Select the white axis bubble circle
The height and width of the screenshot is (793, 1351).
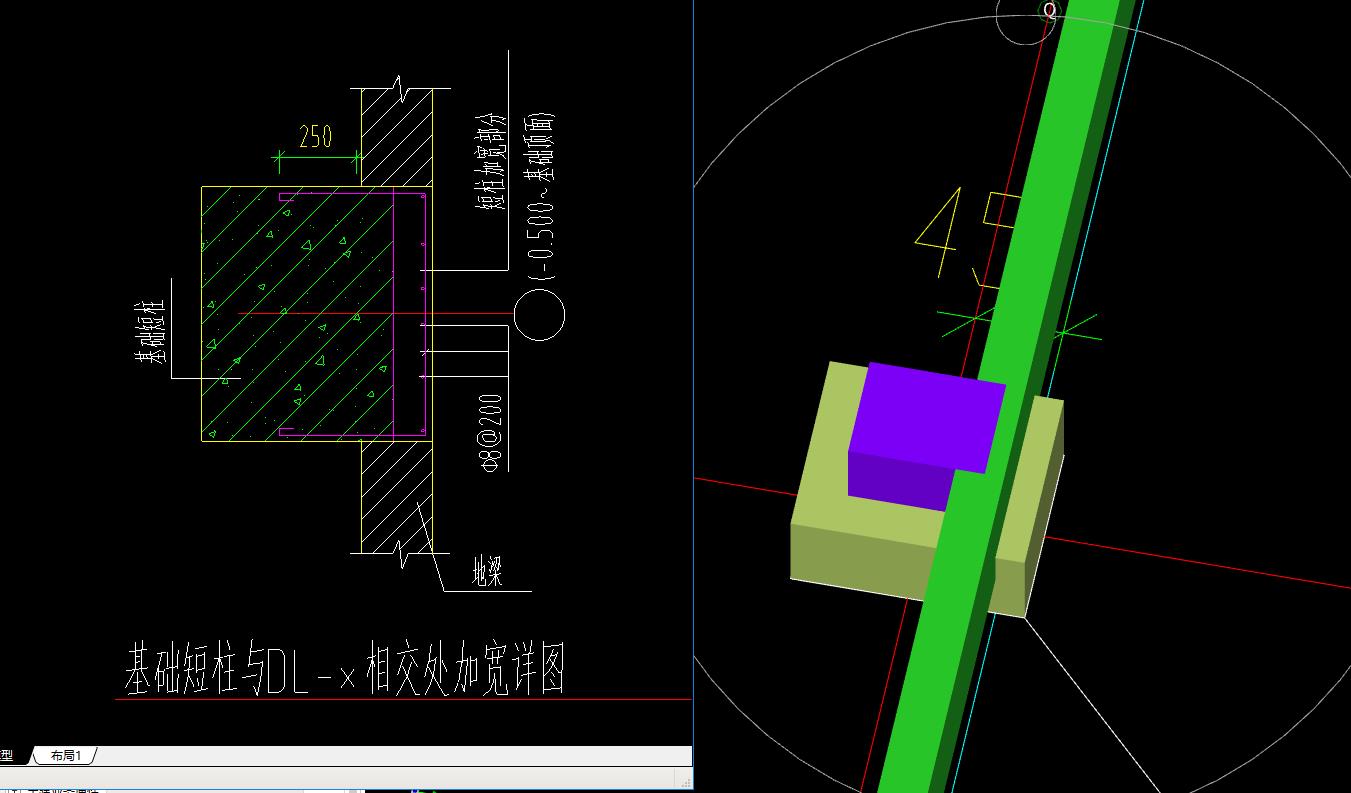539,315
